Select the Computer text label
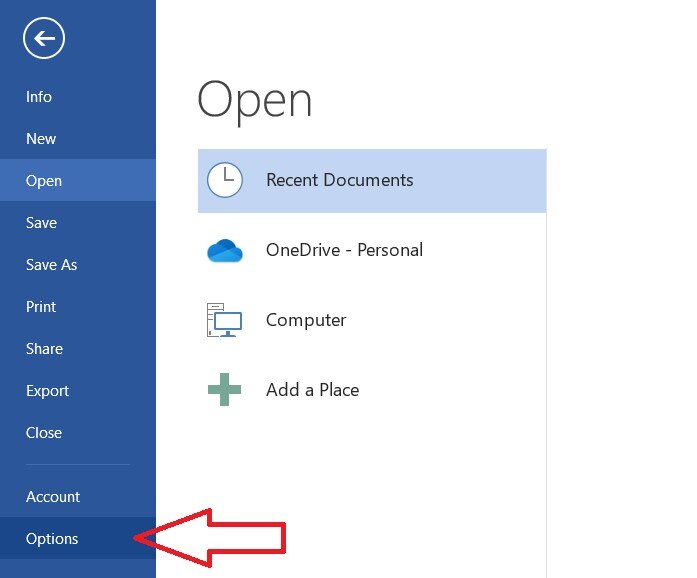The image size is (697, 578). click(x=306, y=320)
